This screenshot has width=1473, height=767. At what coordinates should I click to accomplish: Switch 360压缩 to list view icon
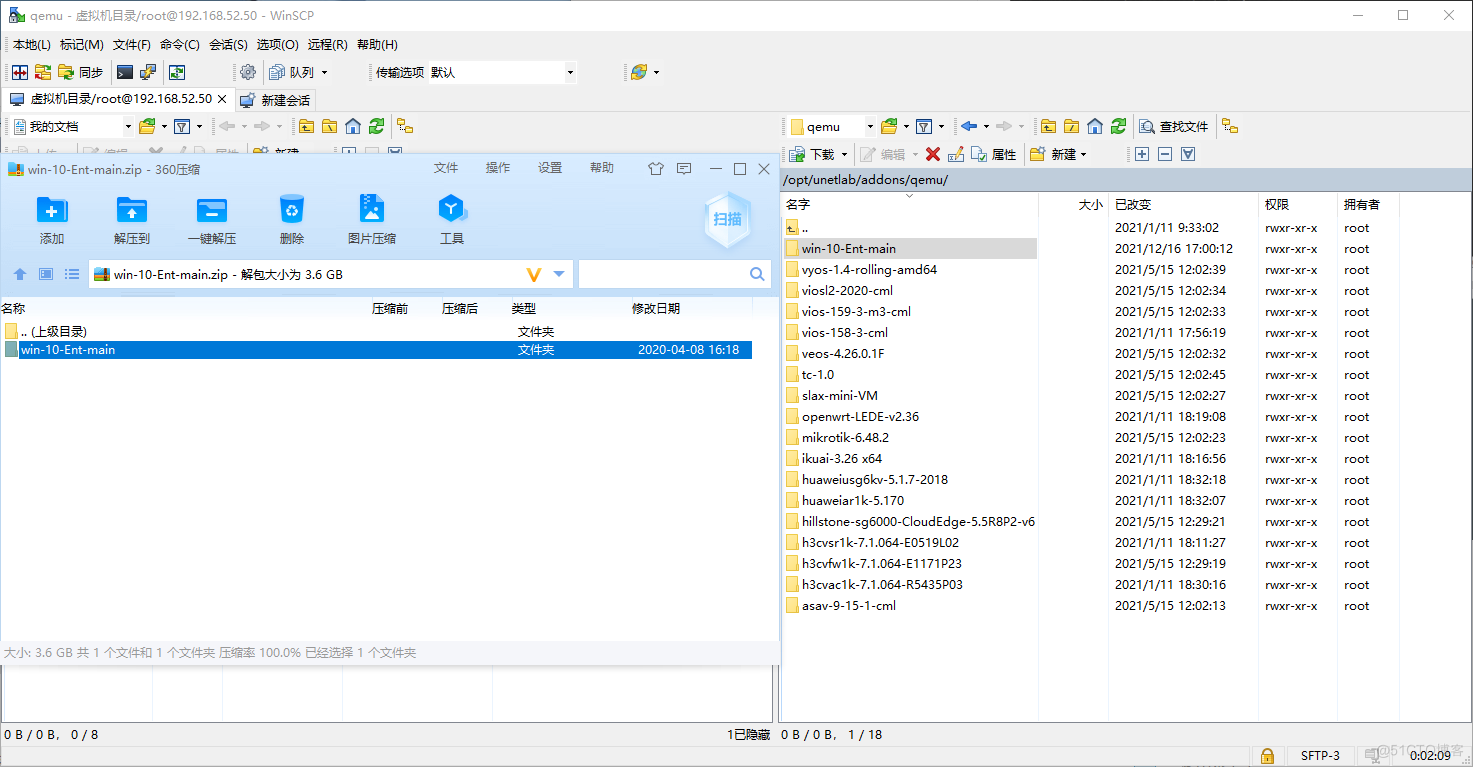(72, 274)
